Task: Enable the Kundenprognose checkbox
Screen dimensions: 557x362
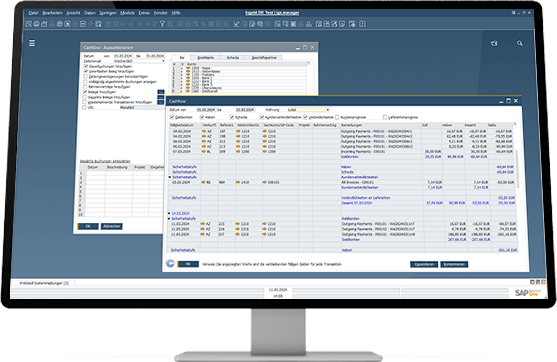Action: point(337,117)
